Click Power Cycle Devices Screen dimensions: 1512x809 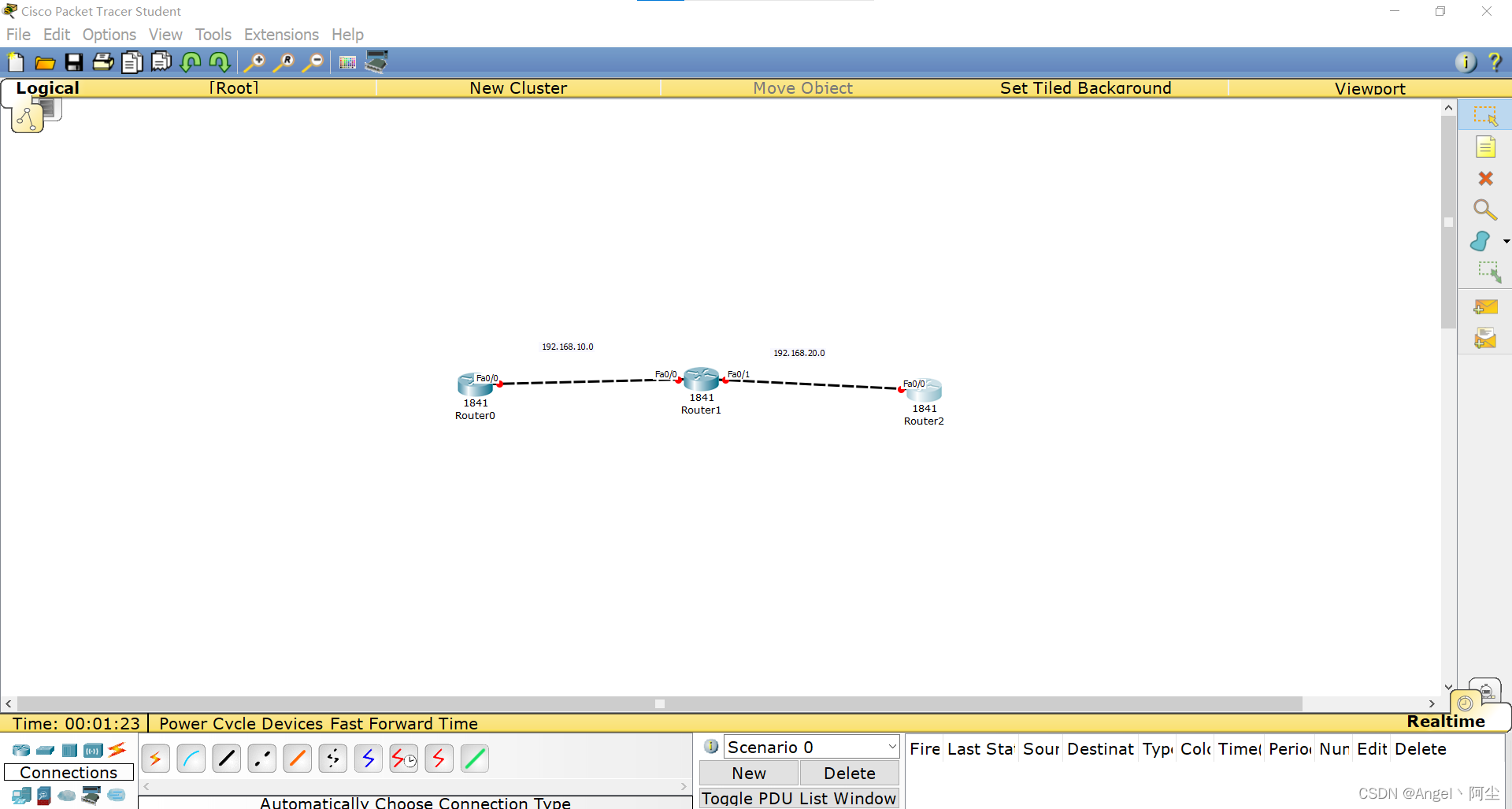242,723
